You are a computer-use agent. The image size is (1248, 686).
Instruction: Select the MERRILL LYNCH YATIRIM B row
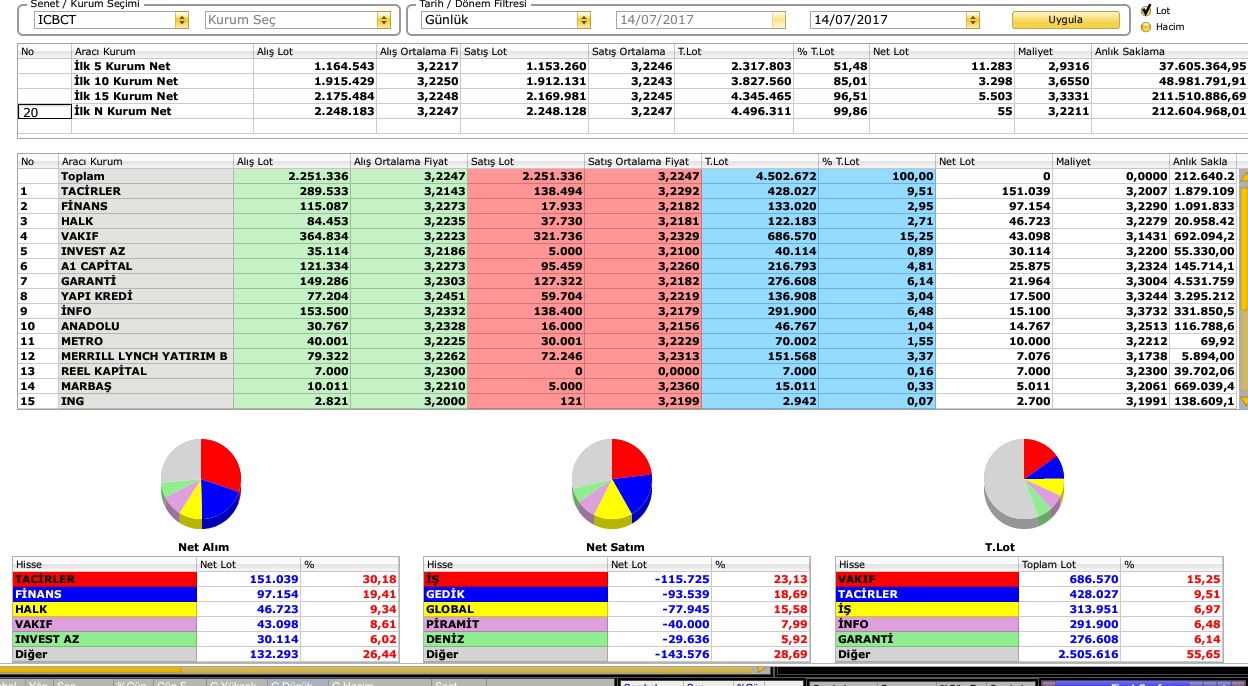pos(627,356)
